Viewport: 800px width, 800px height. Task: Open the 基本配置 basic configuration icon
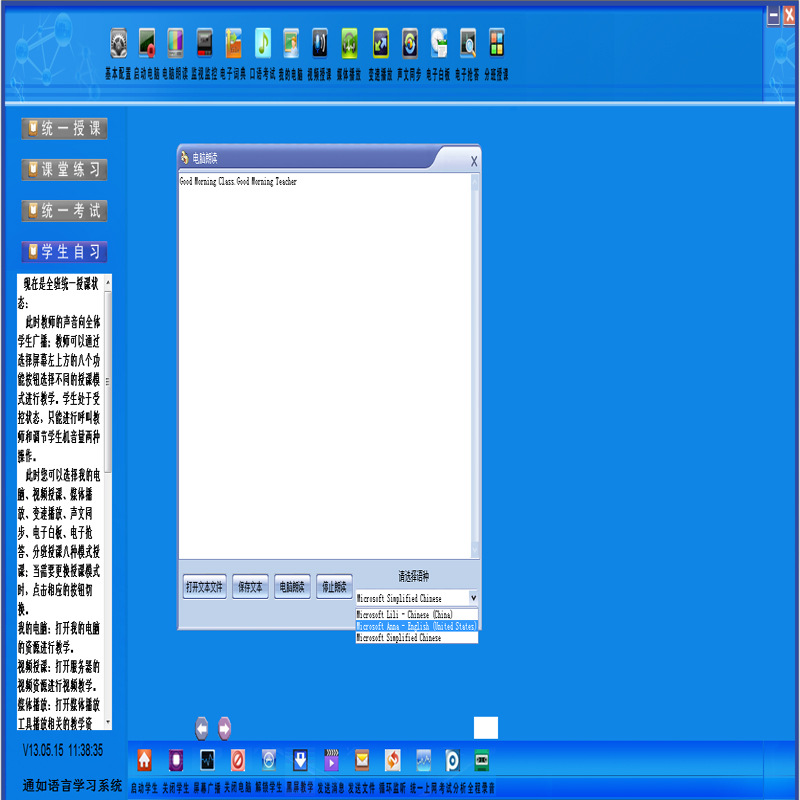(118, 45)
